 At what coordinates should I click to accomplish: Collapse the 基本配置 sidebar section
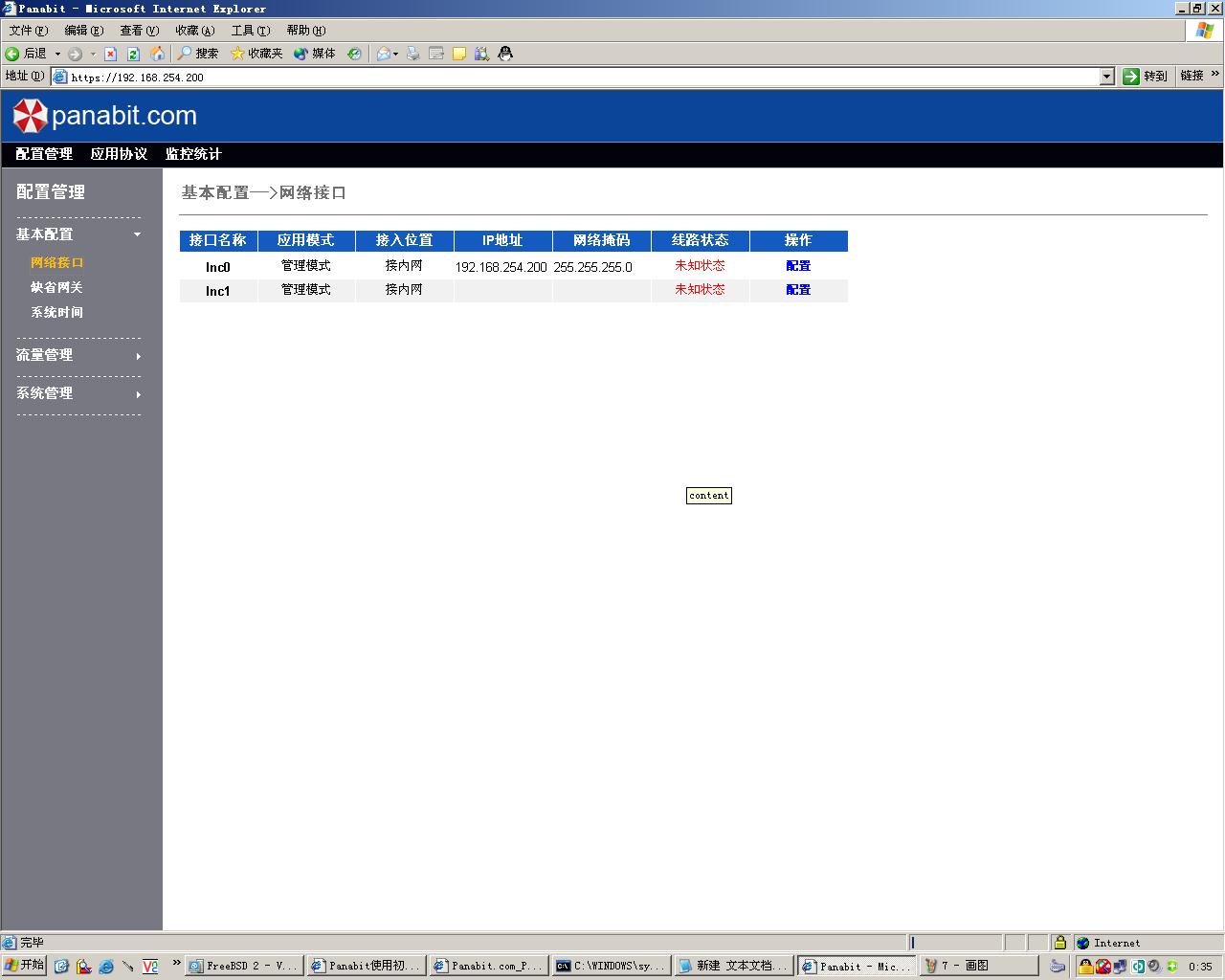pyautogui.click(x=78, y=234)
